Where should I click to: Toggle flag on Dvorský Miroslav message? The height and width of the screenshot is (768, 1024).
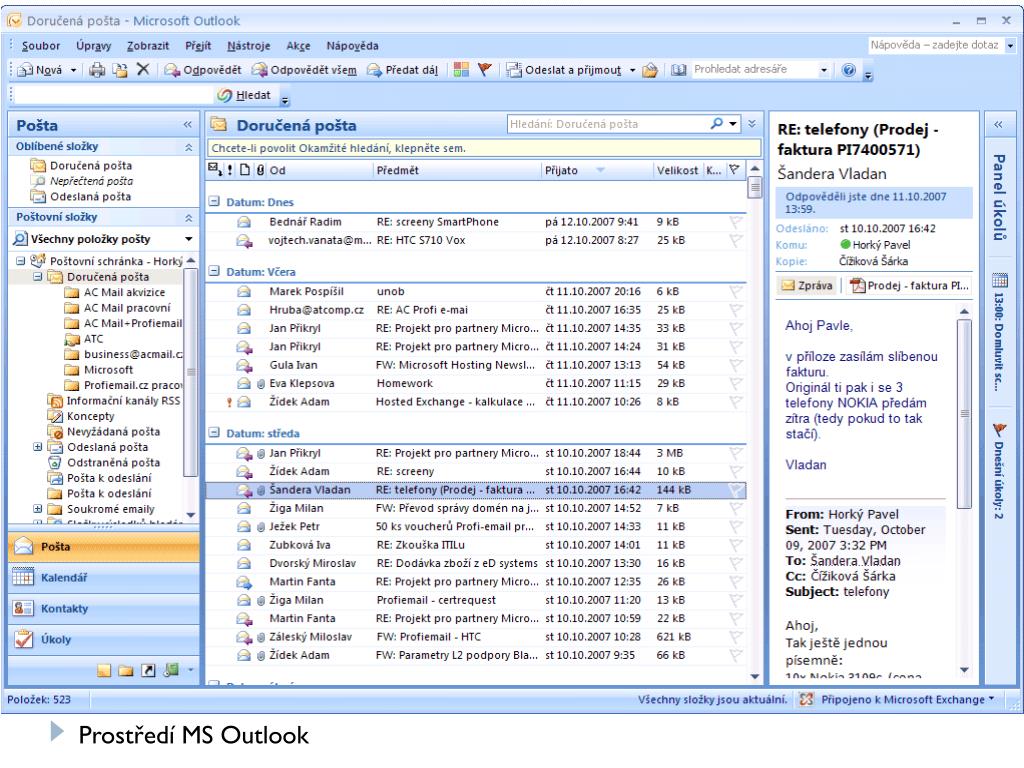(x=736, y=563)
